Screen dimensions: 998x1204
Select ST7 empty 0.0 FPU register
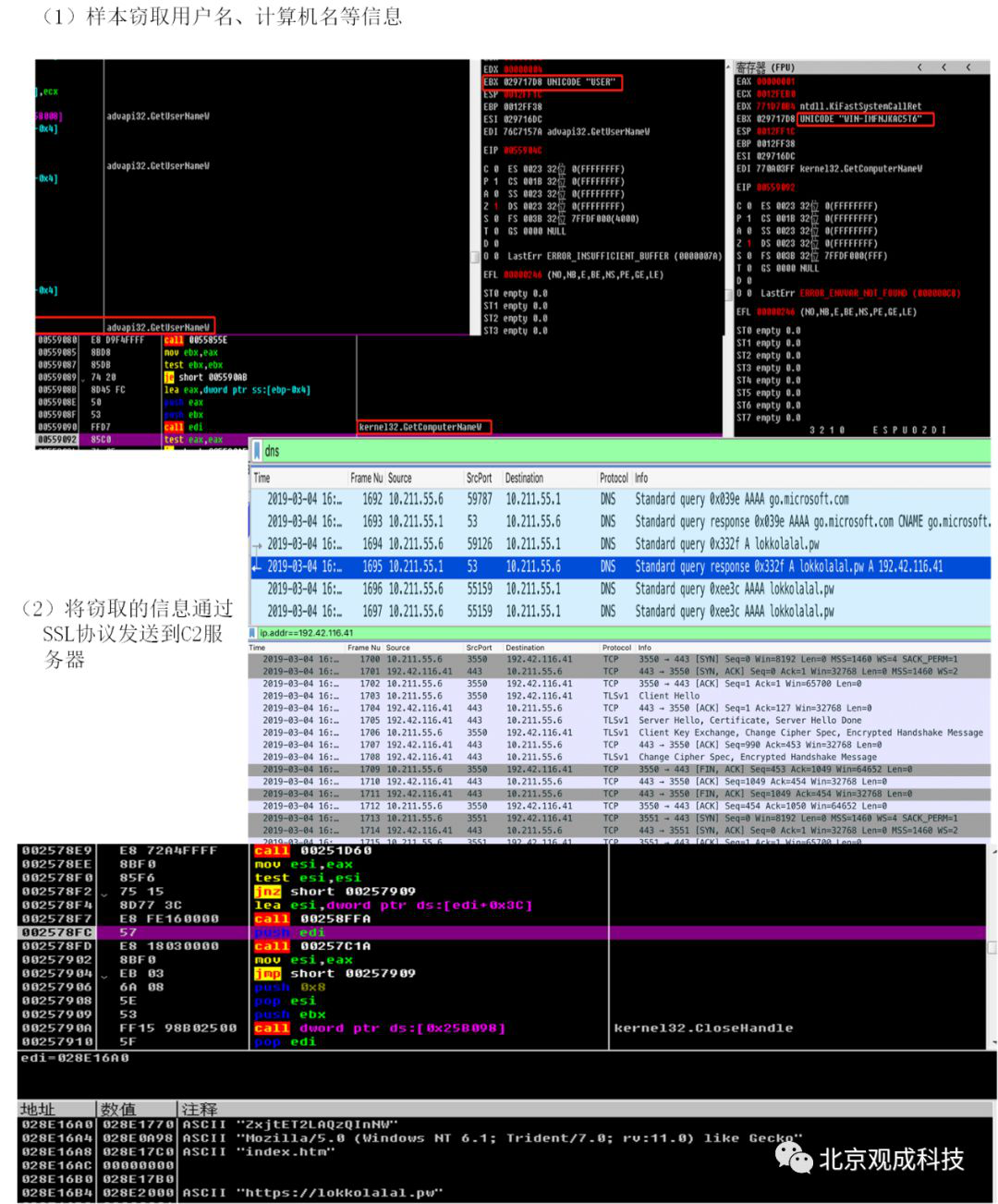tap(769, 418)
